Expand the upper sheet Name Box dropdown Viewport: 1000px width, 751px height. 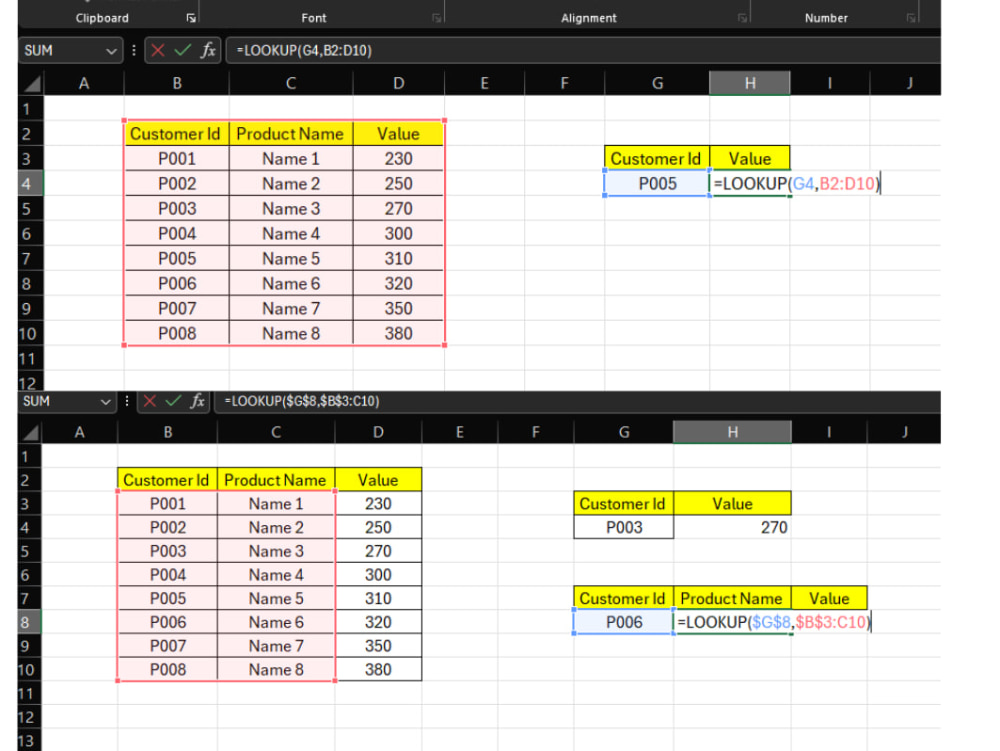(x=111, y=51)
